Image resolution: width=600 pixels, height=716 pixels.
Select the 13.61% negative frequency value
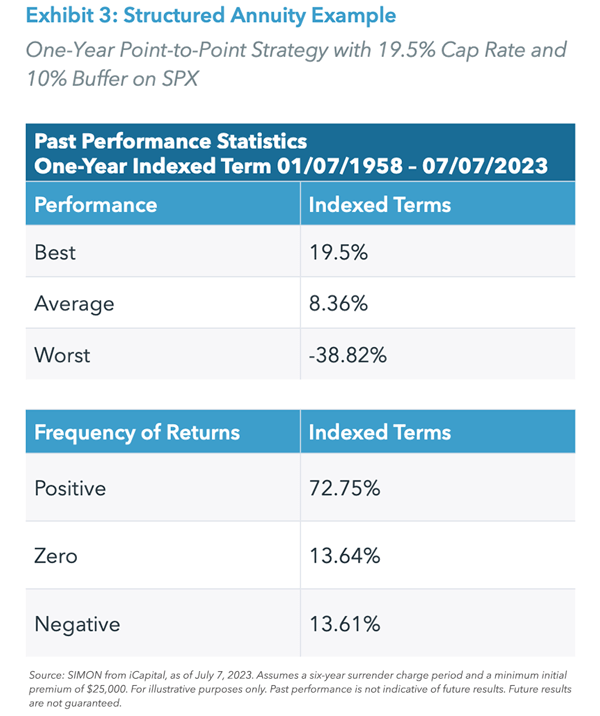(345, 624)
